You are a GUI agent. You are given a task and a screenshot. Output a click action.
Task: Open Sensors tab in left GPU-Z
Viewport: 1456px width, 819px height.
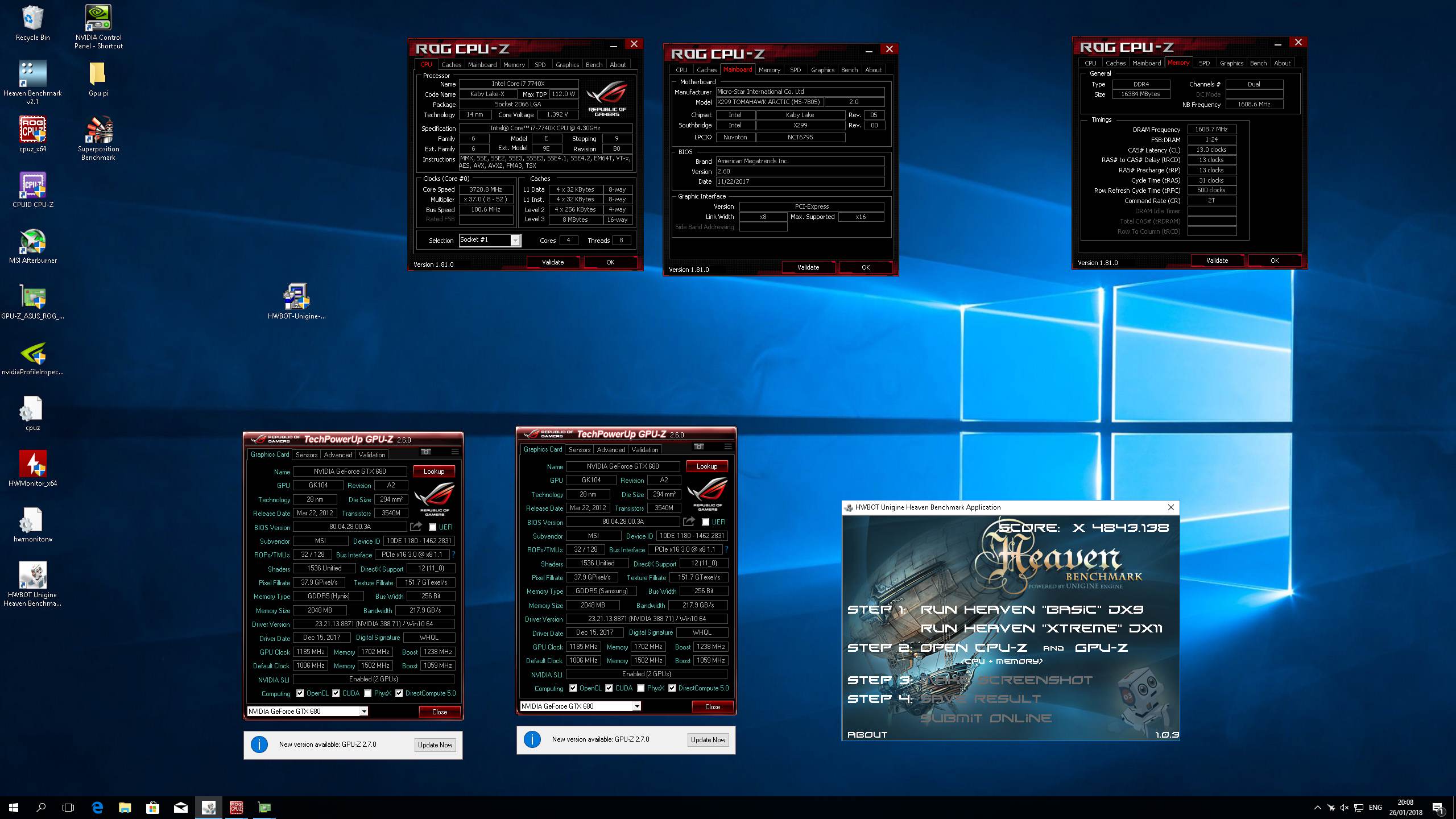pyautogui.click(x=306, y=455)
